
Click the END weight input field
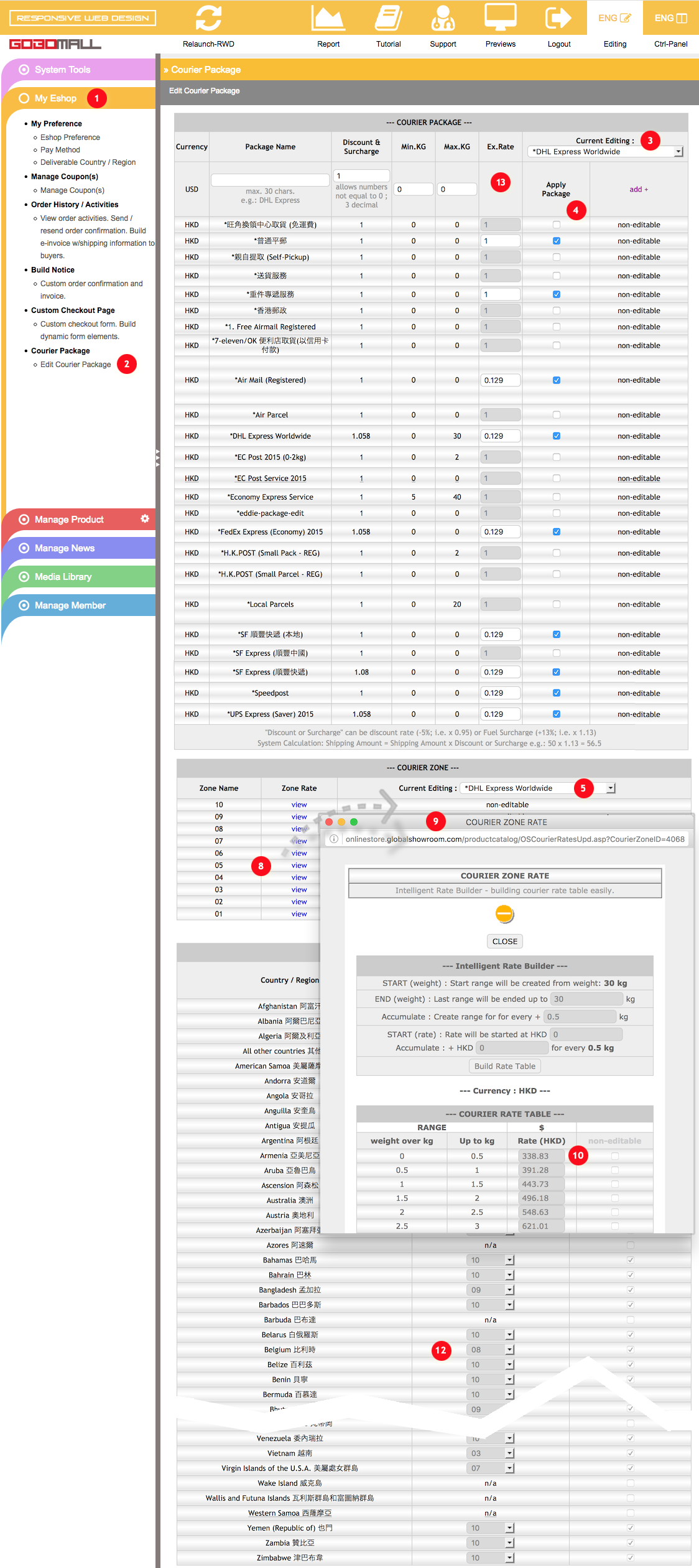(x=587, y=999)
